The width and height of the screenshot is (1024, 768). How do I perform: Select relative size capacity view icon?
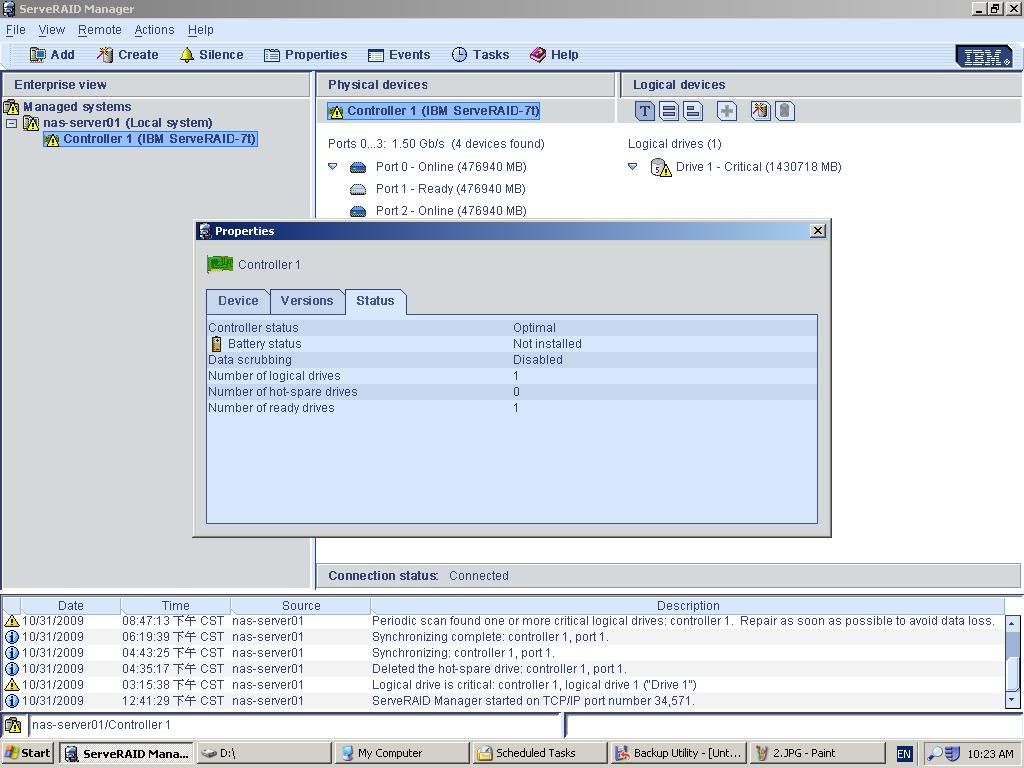[x=693, y=111]
